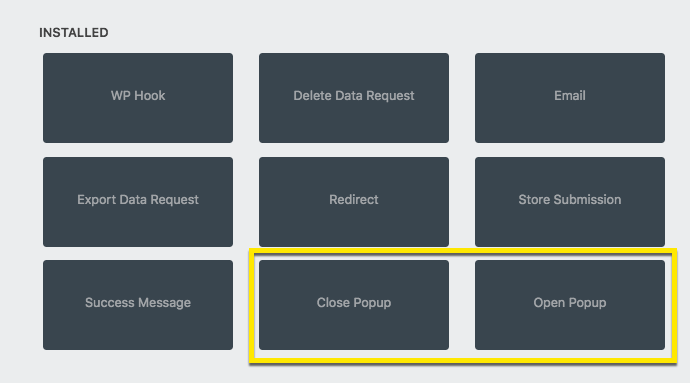Image resolution: width=690 pixels, height=383 pixels.
Task: Click the "Email" label inside its tile
Action: coord(570,96)
